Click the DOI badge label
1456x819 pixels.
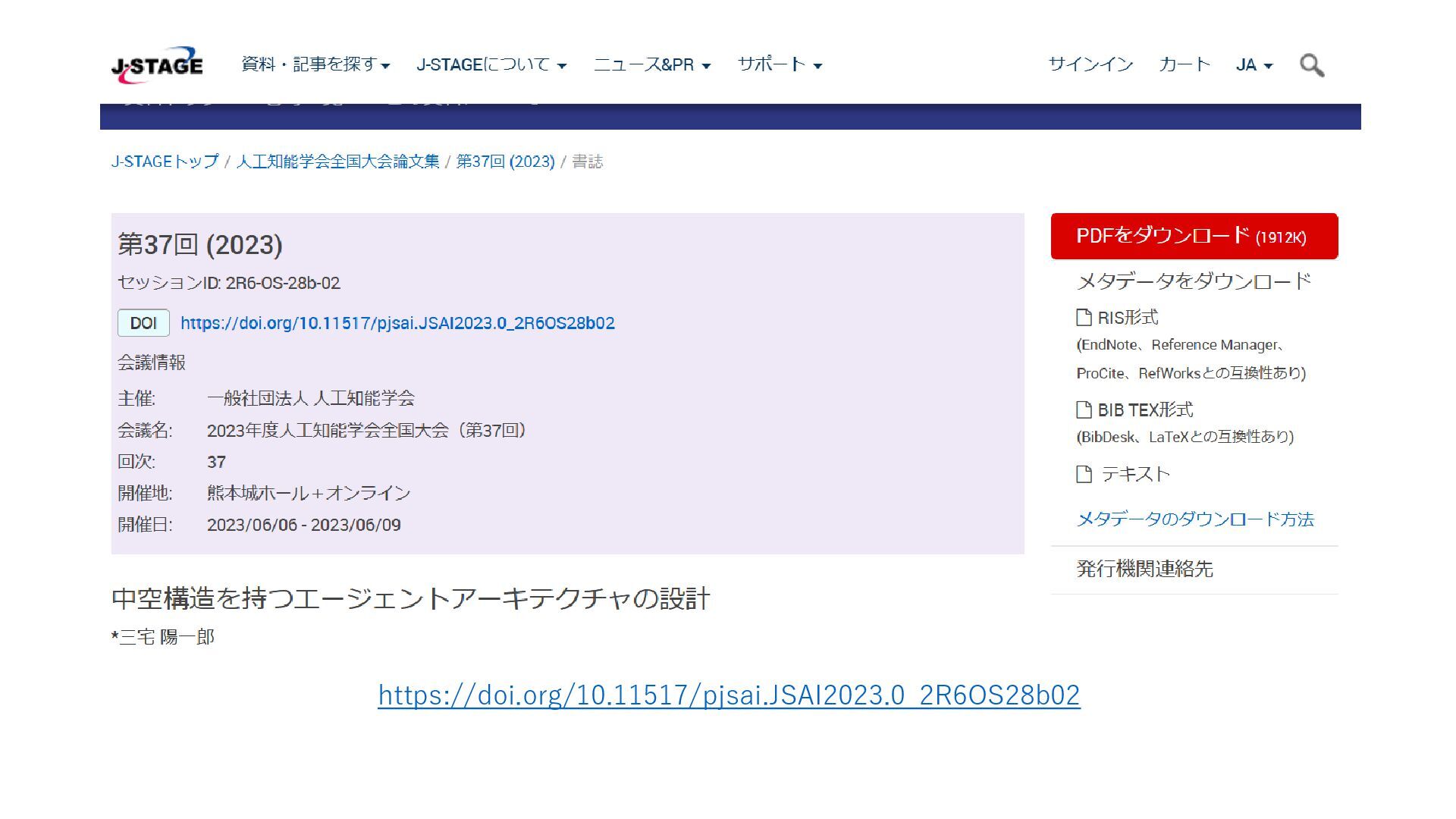tap(143, 323)
